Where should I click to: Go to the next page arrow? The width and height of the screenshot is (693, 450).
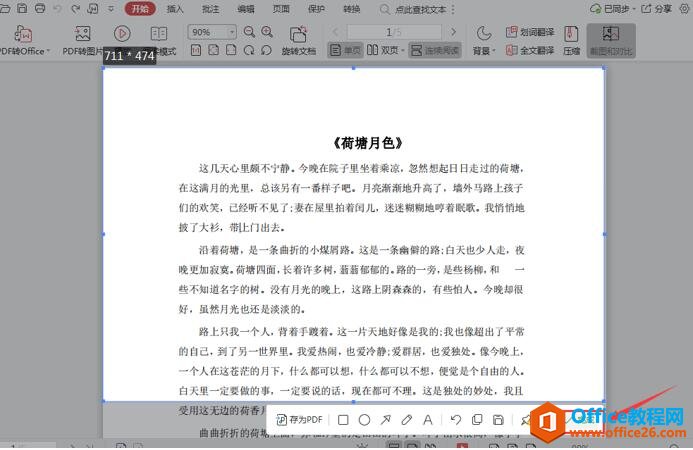point(453,32)
